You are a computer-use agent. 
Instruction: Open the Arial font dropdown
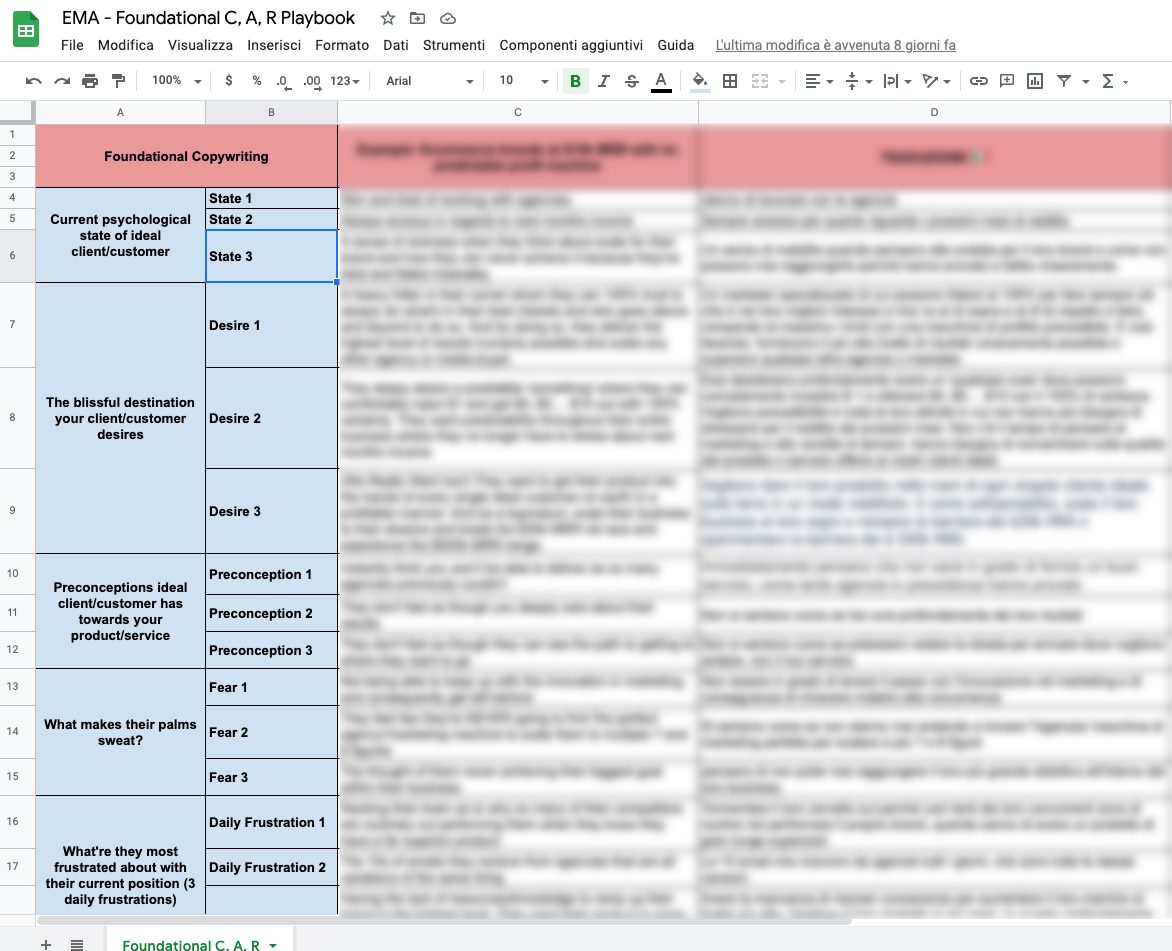coord(430,81)
